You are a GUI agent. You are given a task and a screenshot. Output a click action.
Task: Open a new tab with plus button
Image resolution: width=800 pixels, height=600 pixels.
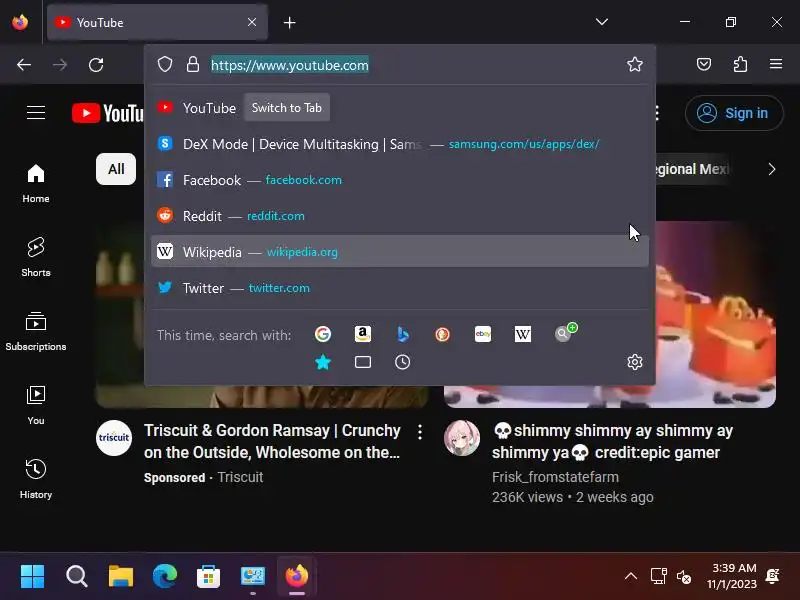click(289, 22)
